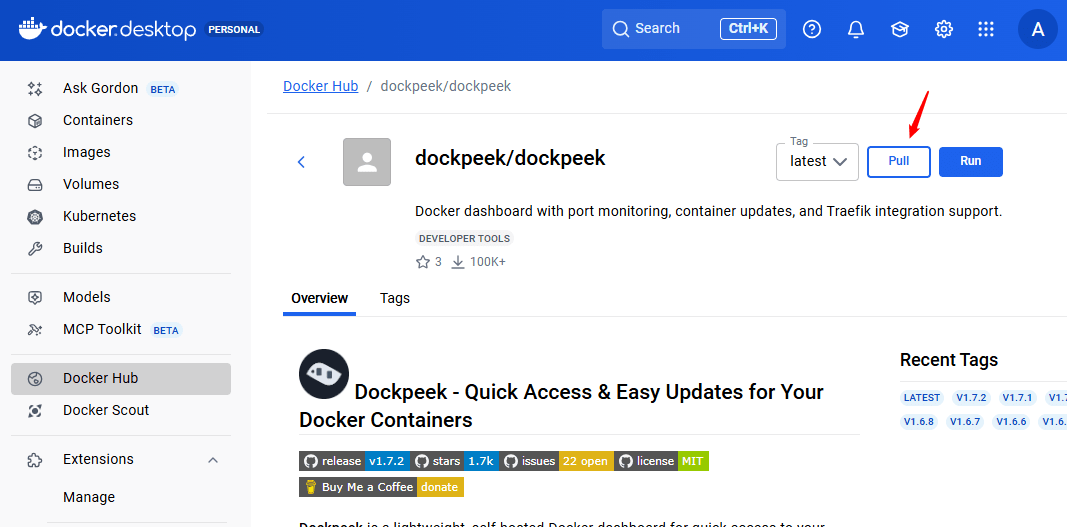
Task: Click the Containers cube icon
Action: [35, 121]
